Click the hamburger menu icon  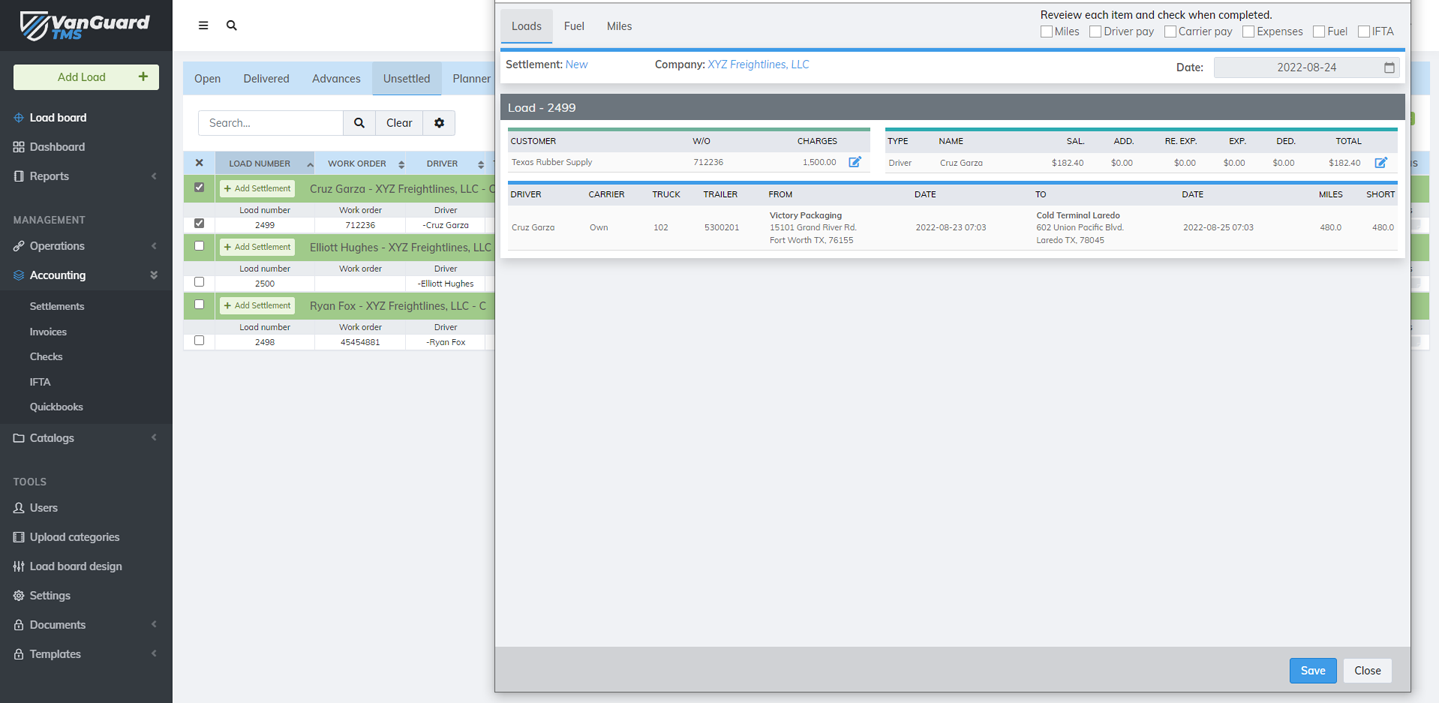point(203,26)
